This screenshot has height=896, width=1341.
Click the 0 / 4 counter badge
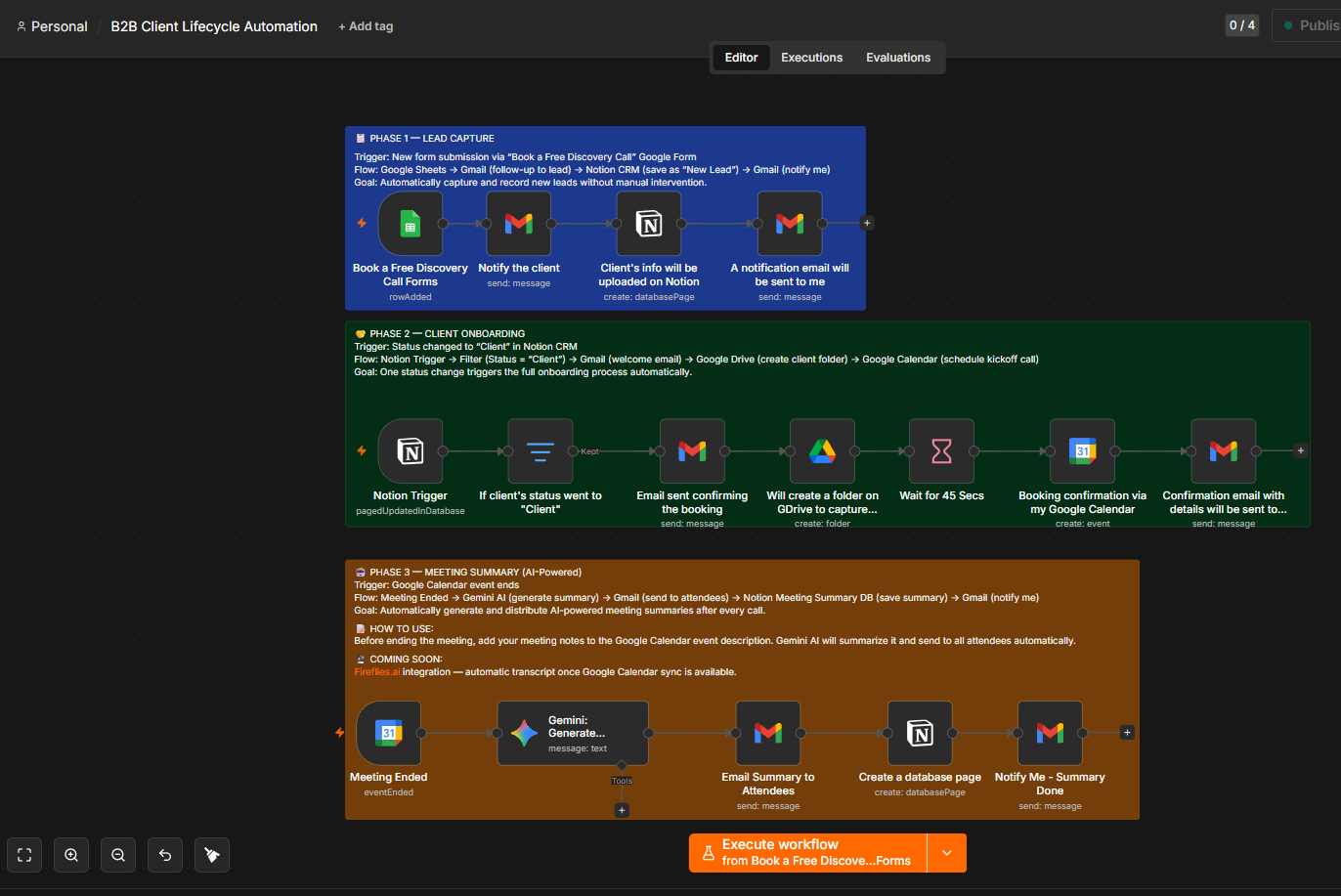pos(1242,25)
